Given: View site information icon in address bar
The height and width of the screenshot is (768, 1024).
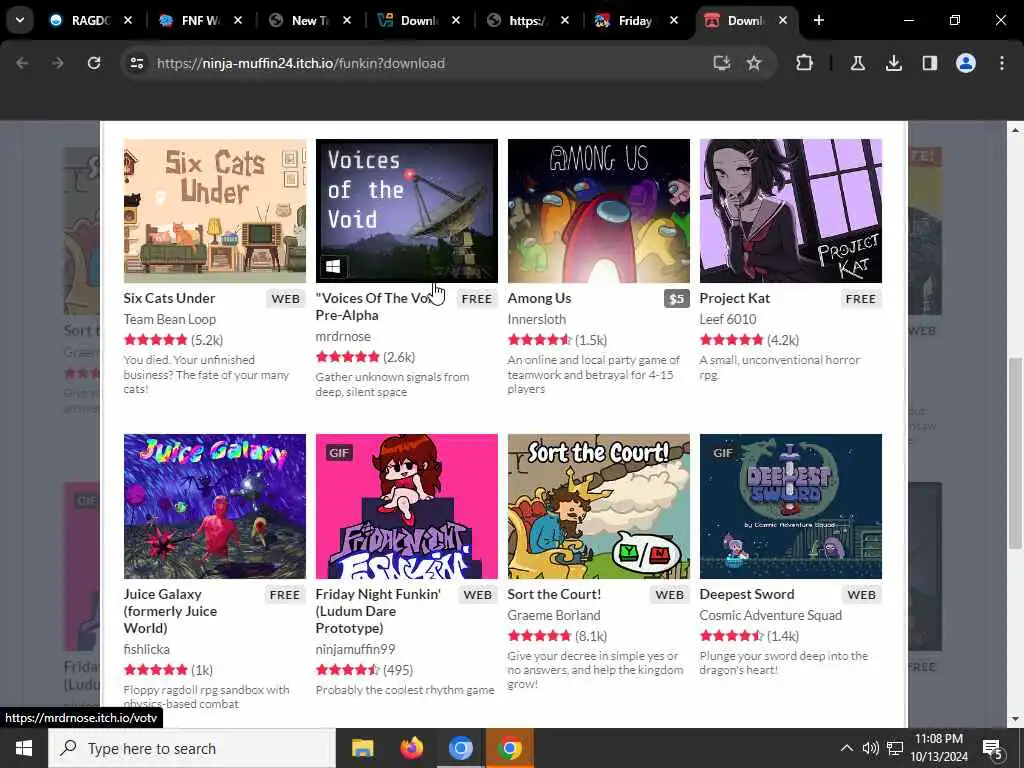Looking at the screenshot, I should tap(136, 63).
